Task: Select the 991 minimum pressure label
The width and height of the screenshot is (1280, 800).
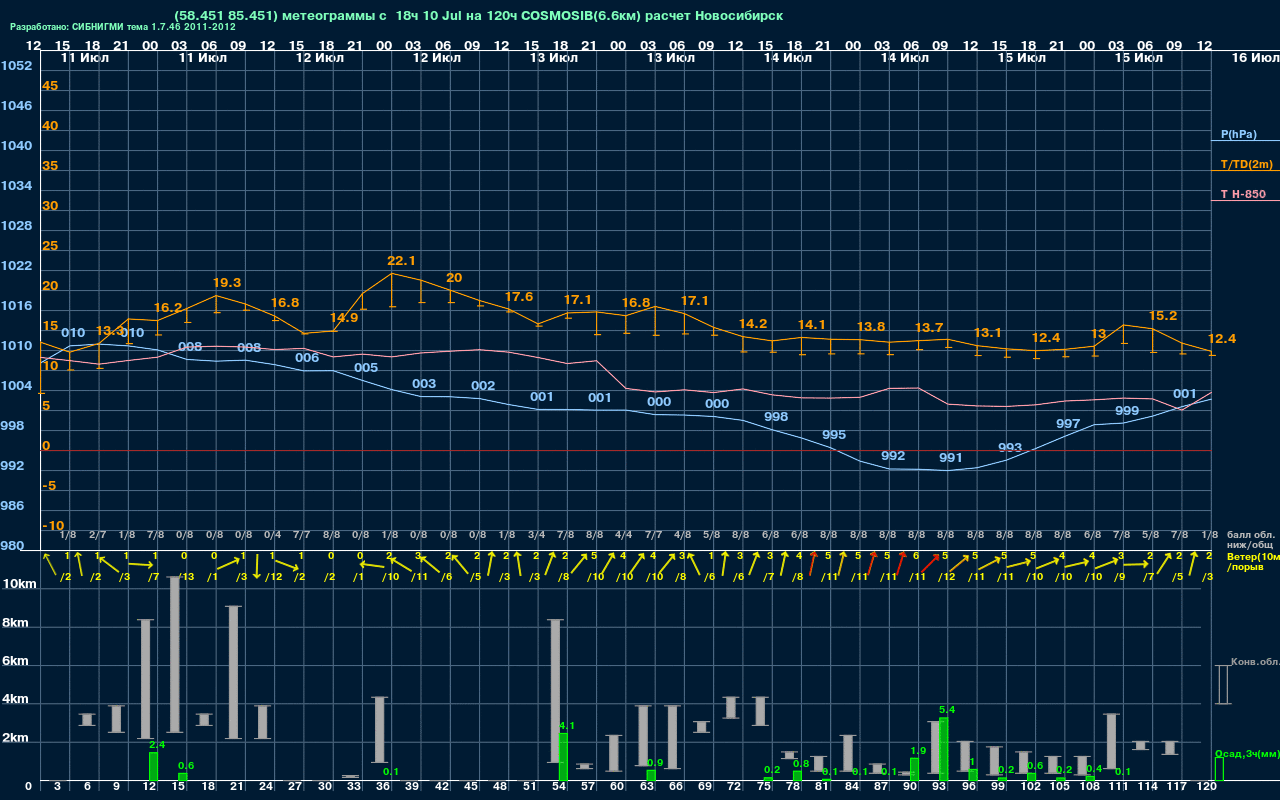Action: [x=951, y=458]
